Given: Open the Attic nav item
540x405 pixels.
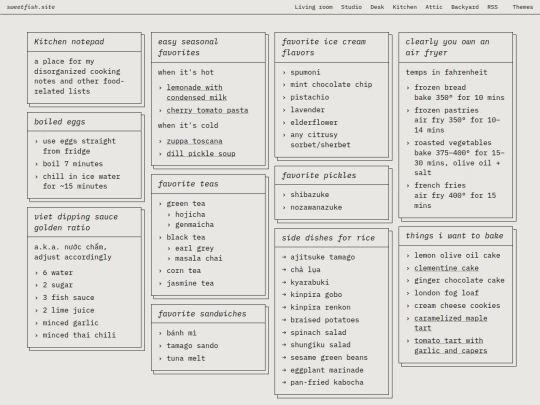Looking at the screenshot, I should (x=434, y=7).
